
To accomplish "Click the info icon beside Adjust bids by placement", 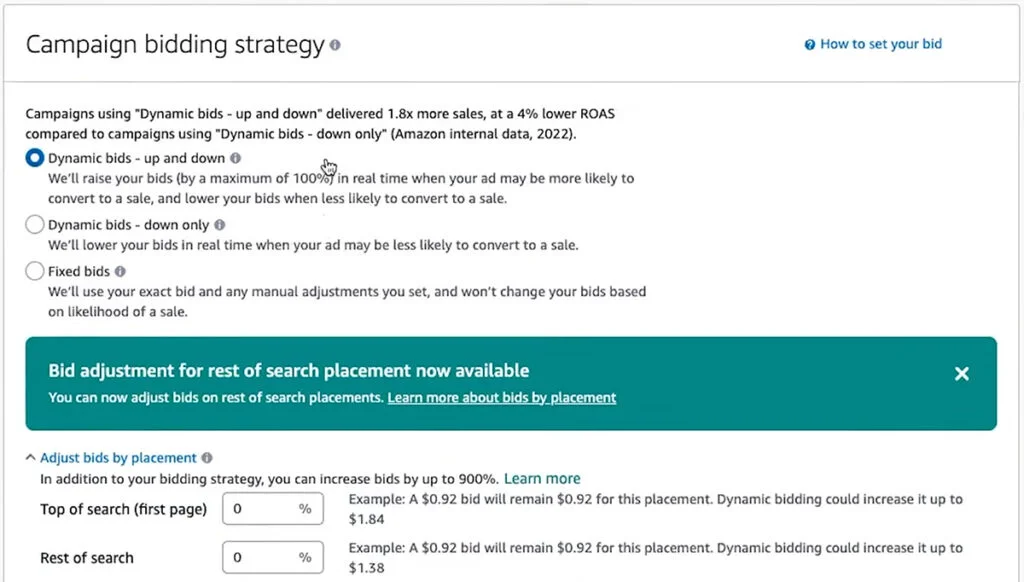I will coord(207,457).
